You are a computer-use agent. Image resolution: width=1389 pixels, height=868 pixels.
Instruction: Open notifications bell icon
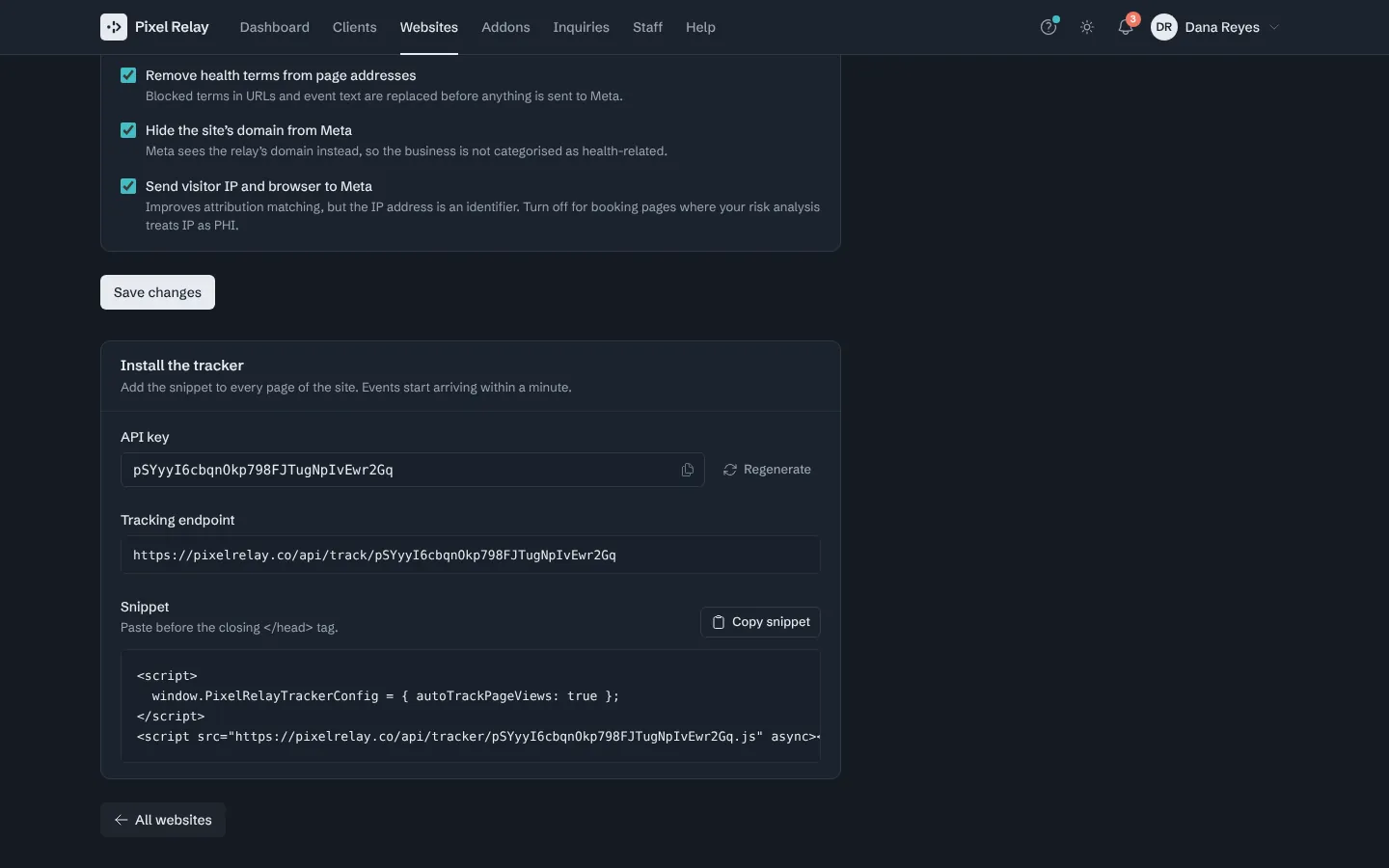1126,27
